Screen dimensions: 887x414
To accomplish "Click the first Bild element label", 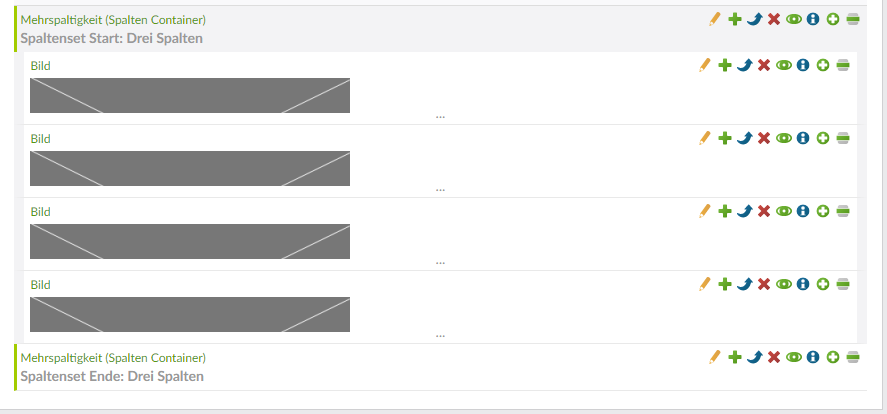I will 40,66.
